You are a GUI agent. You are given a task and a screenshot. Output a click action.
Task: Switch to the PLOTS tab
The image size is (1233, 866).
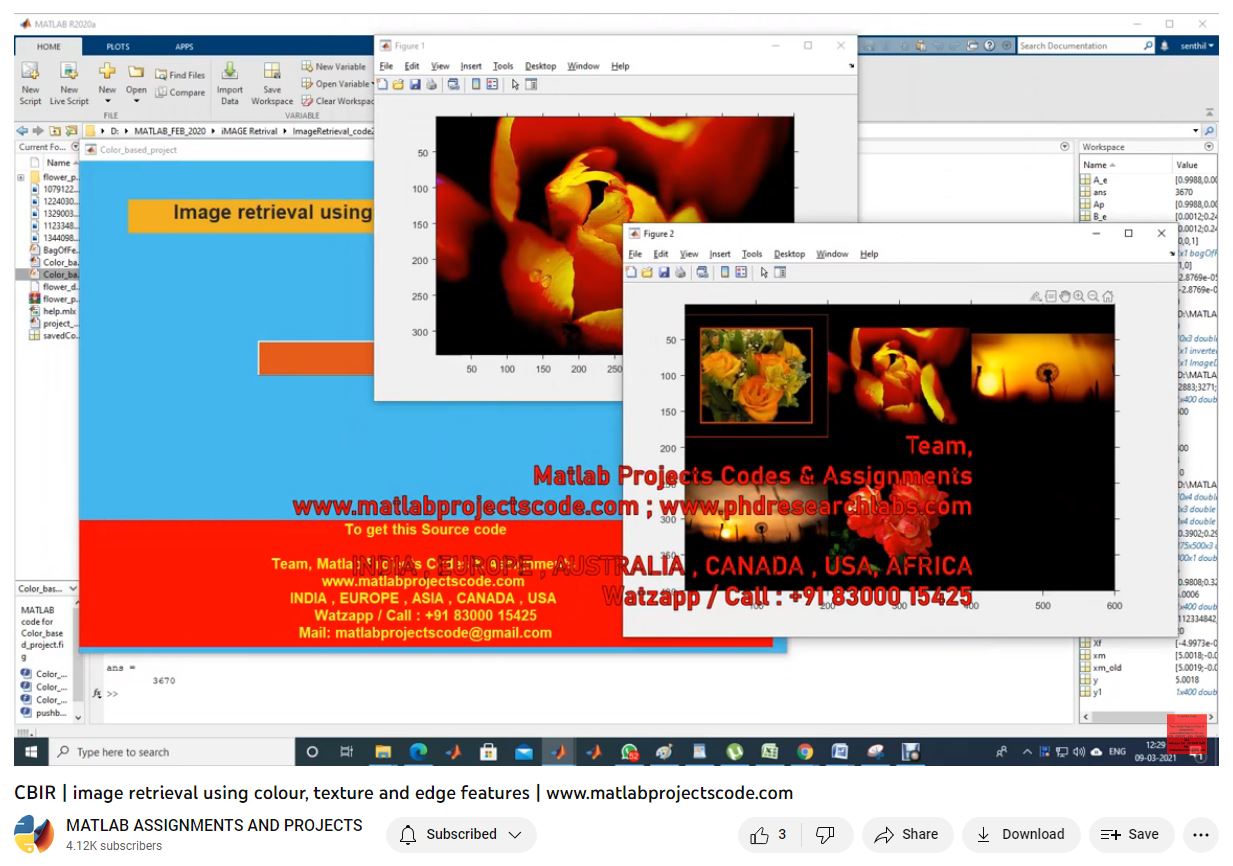[x=118, y=46]
